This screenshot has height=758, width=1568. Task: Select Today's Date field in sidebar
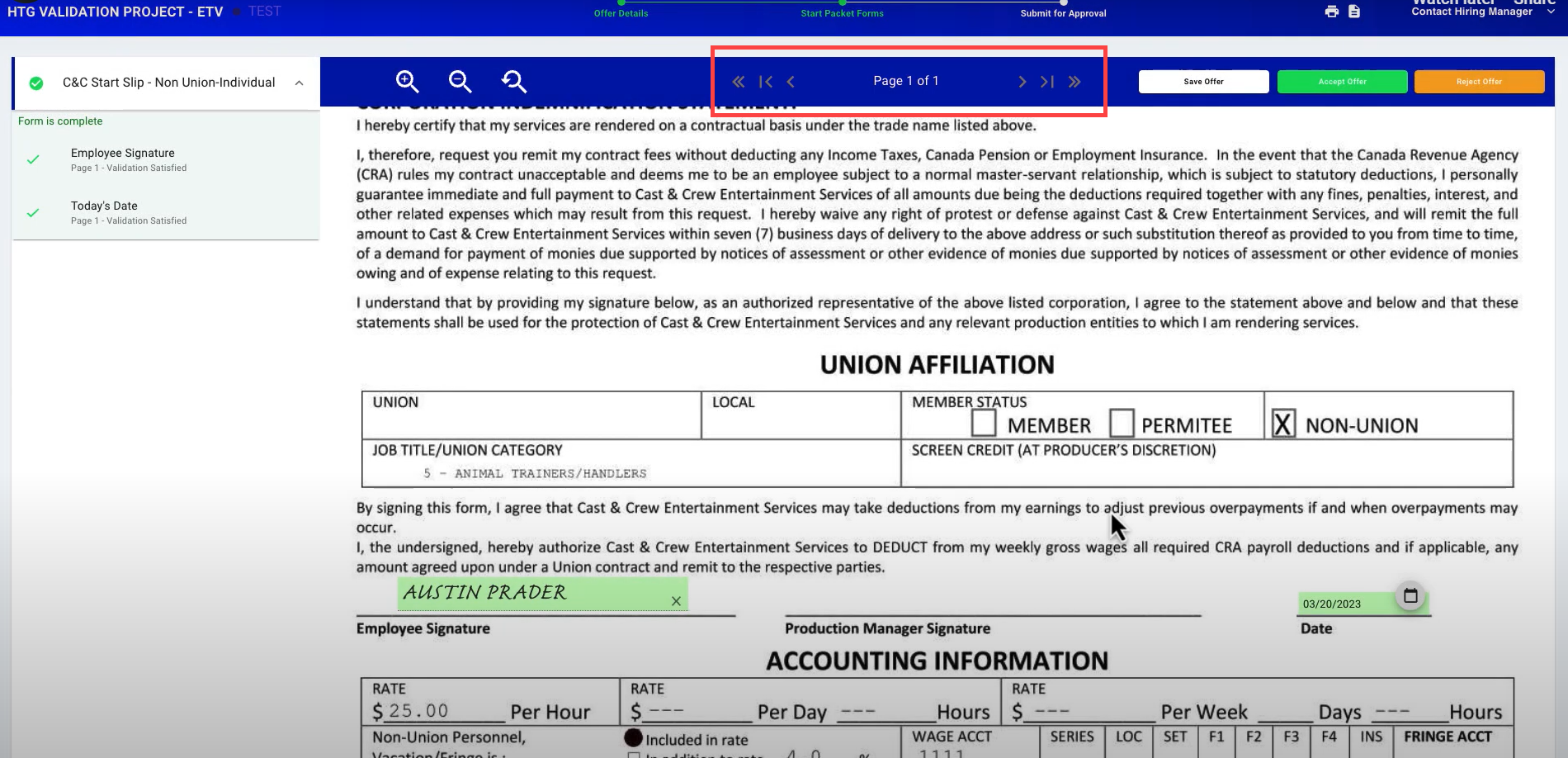pyautogui.click(x=165, y=212)
